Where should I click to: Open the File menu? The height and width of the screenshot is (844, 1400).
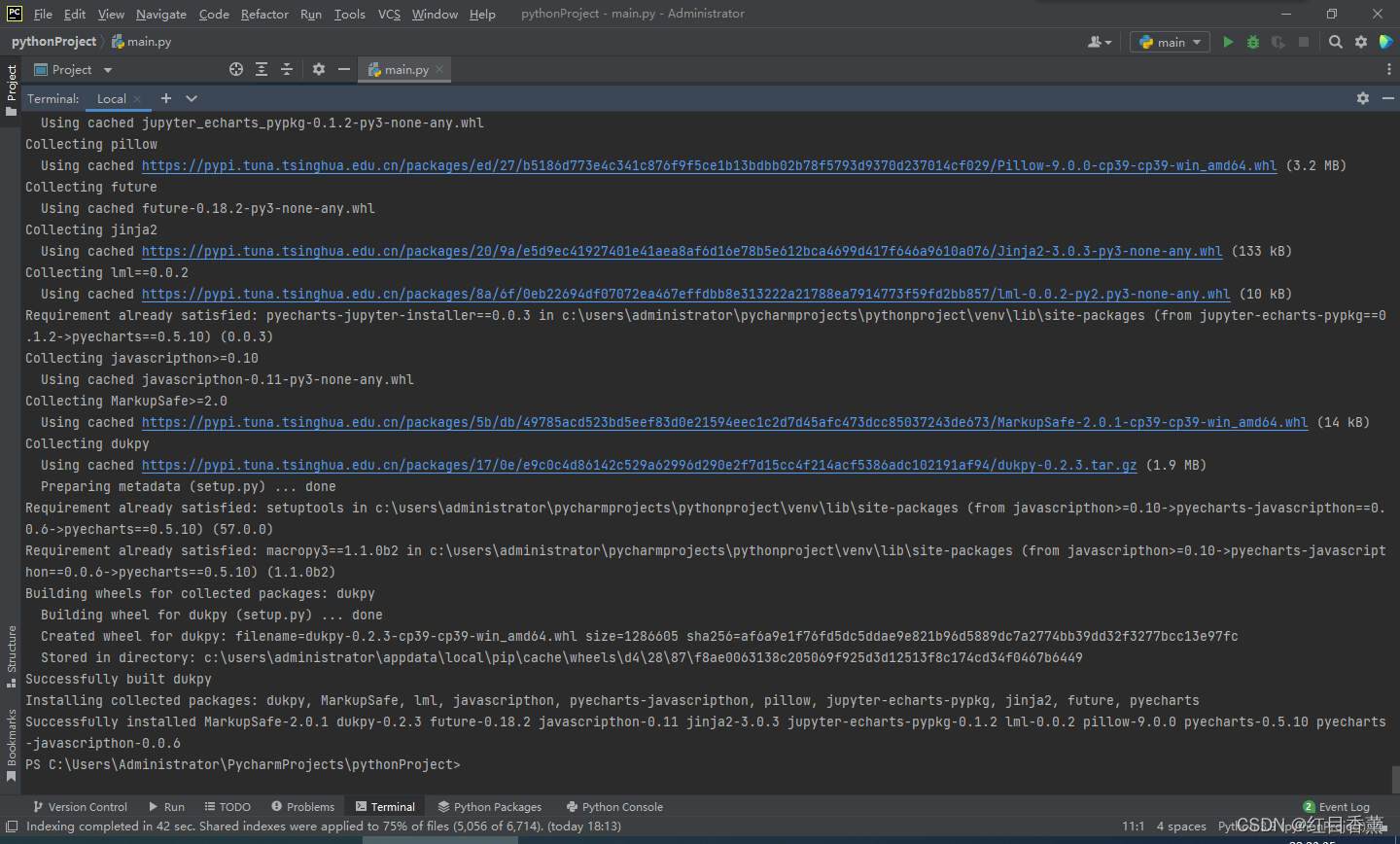43,14
